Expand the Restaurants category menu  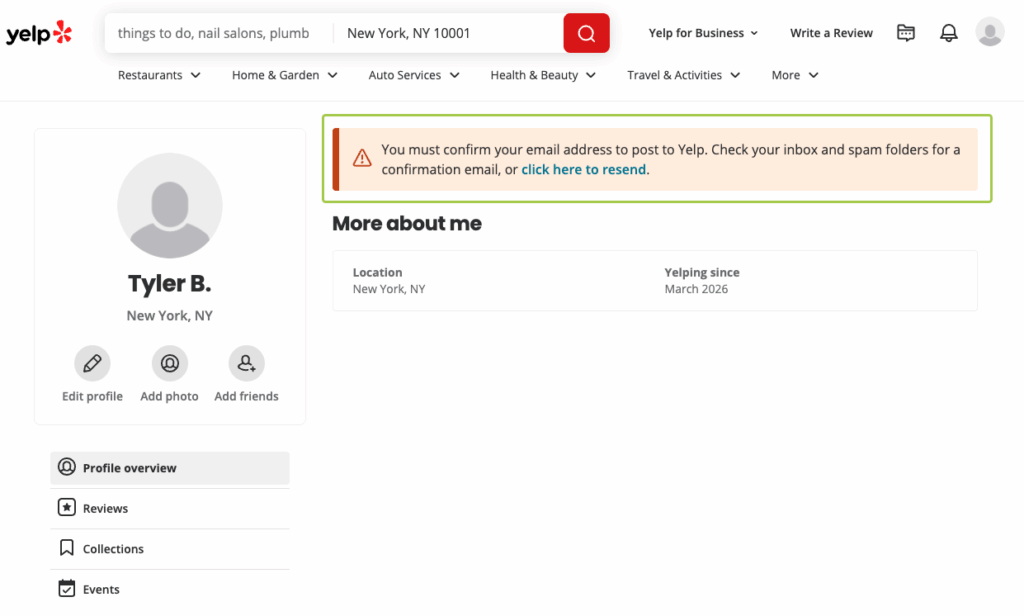click(158, 74)
